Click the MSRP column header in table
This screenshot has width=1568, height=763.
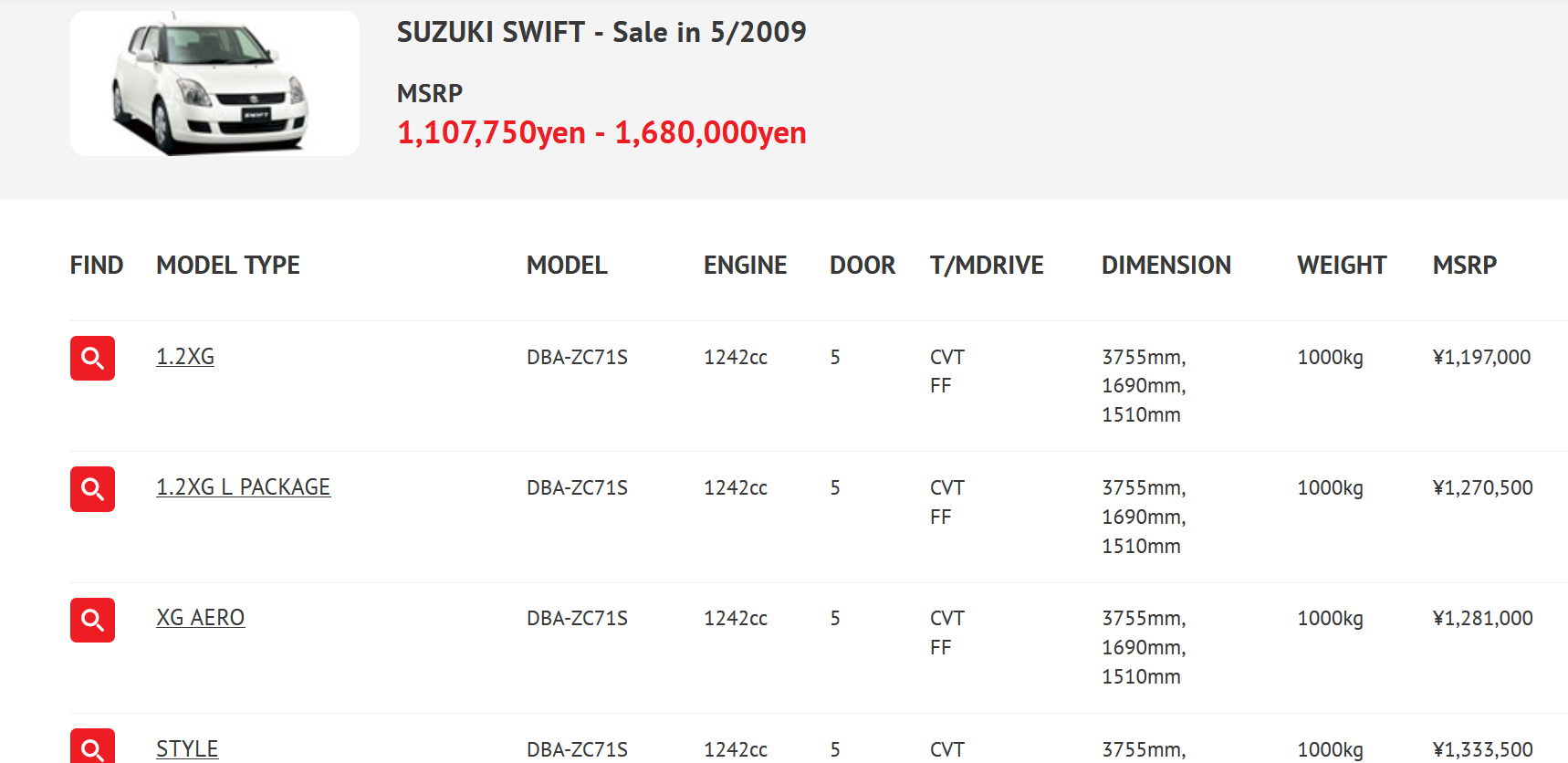click(1464, 266)
